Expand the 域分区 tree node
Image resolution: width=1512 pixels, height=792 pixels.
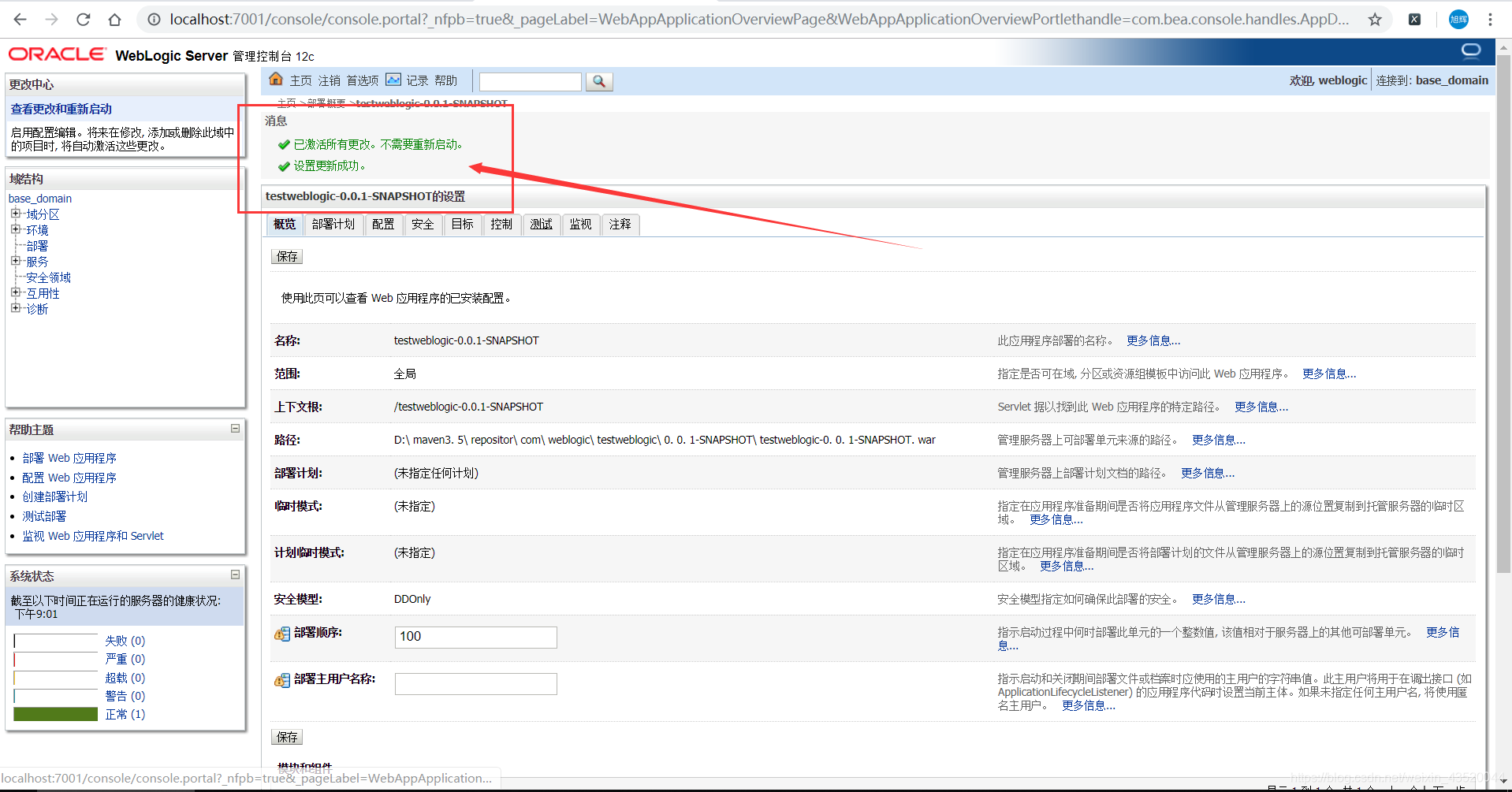coord(15,214)
